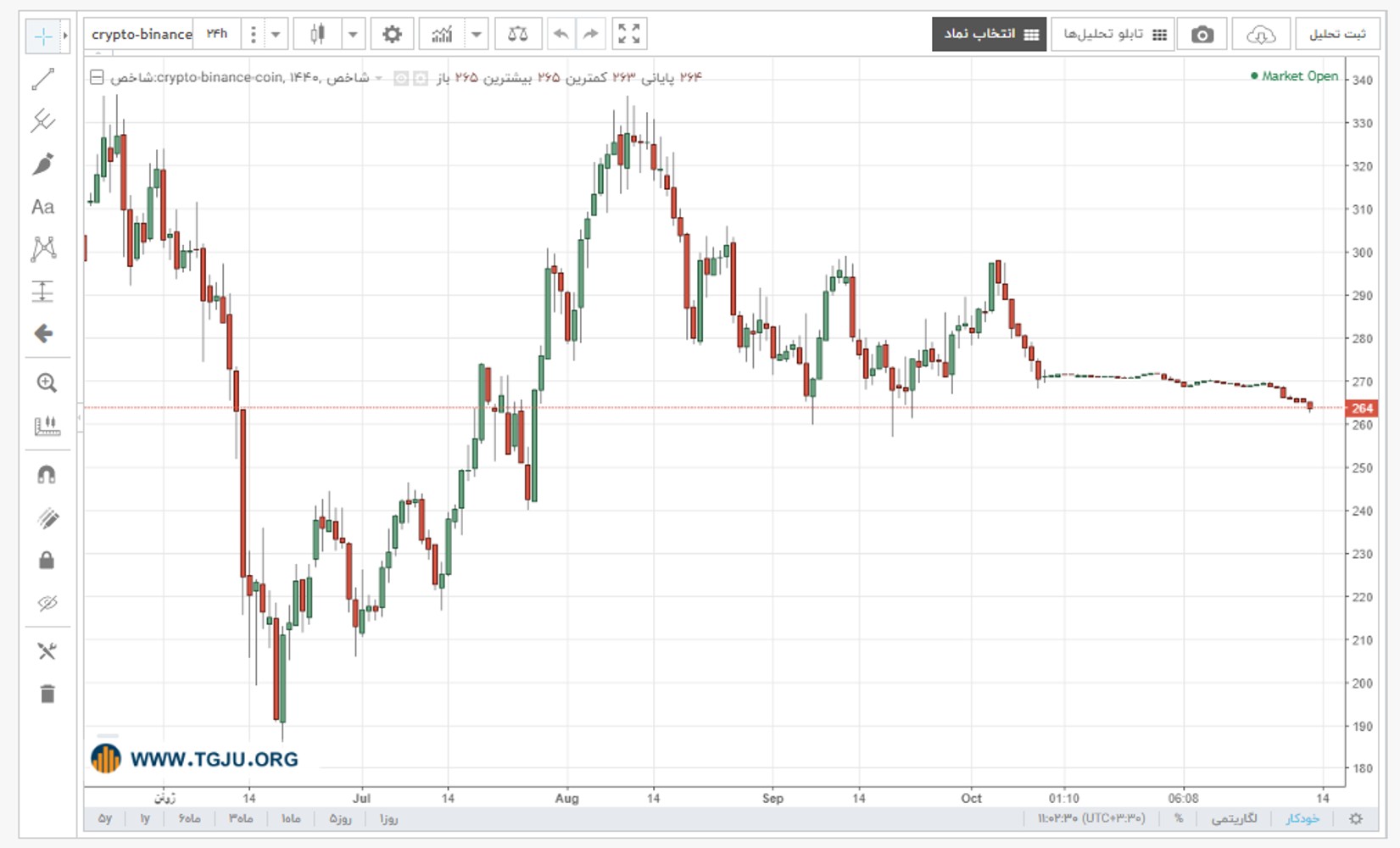Expand the legend indicator dropdown arrow
Viewport: 1400px width, 848px height.
[379, 78]
